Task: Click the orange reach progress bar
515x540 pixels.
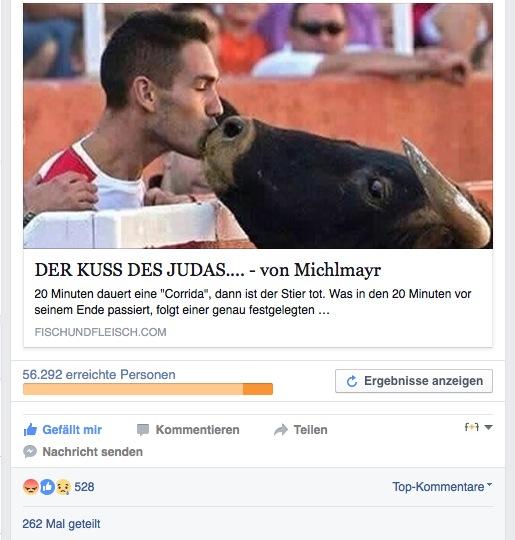Action: [148, 389]
